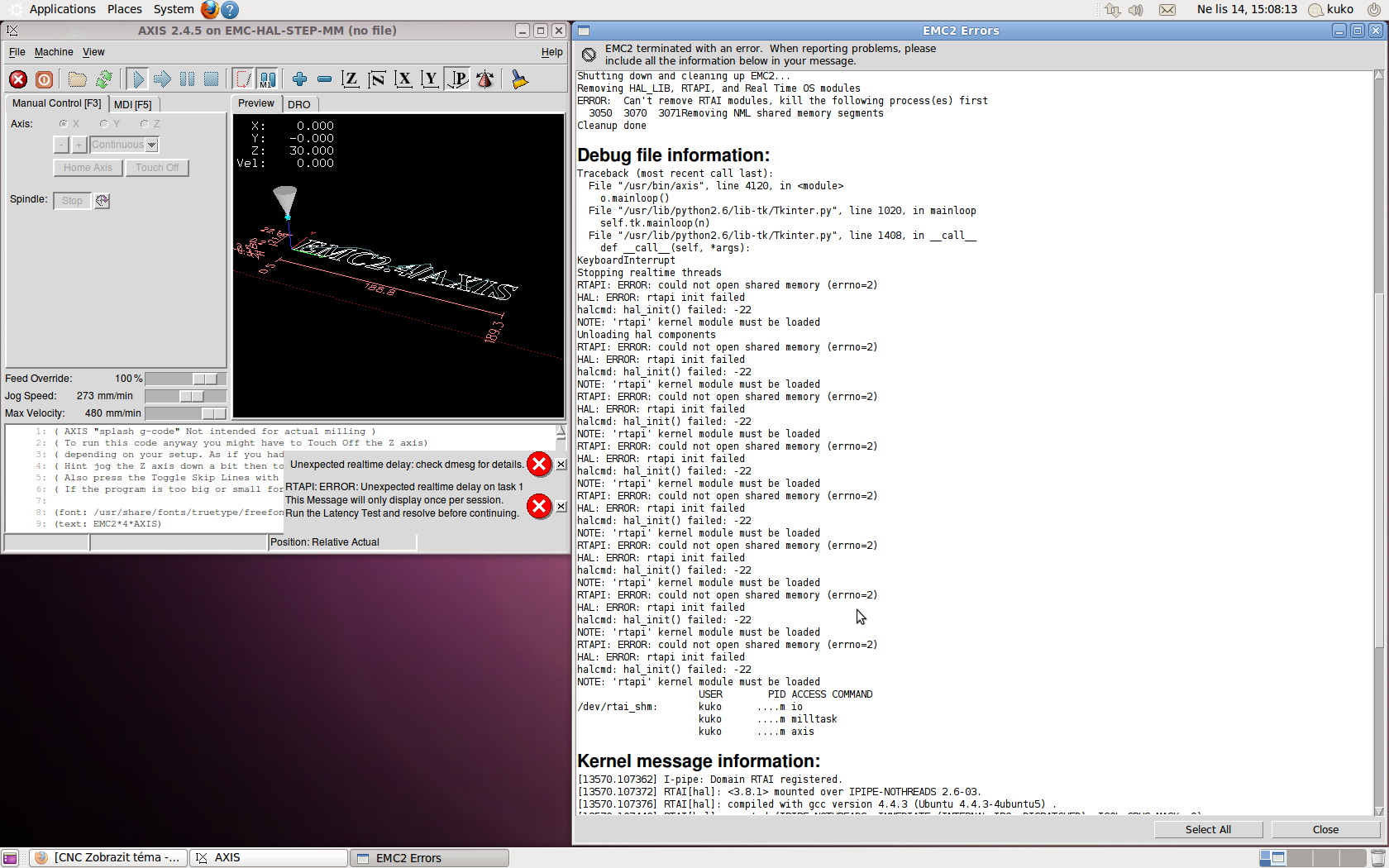This screenshot has width=1389, height=868.
Task: Click Select All in EMC2 Errors
Action: tap(1208, 829)
